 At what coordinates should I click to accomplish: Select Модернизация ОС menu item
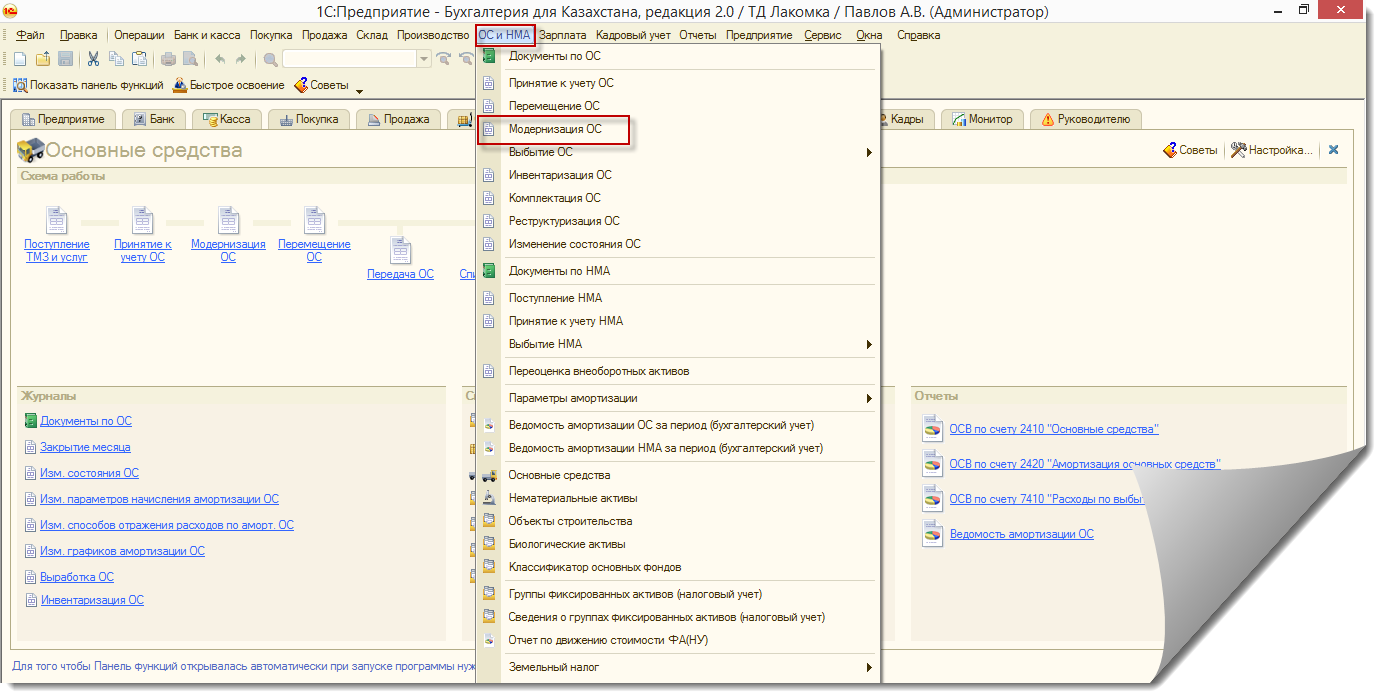677,129
